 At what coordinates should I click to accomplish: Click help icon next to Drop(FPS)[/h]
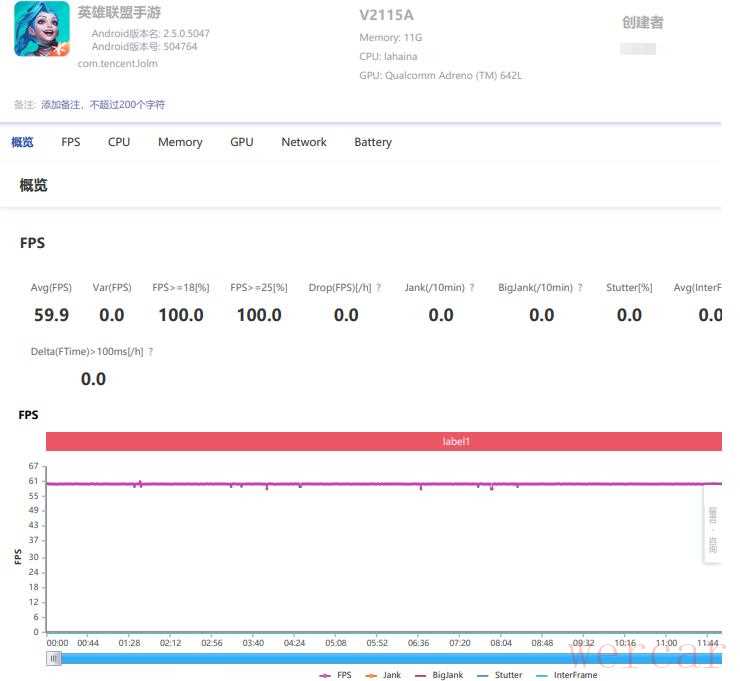(x=379, y=288)
